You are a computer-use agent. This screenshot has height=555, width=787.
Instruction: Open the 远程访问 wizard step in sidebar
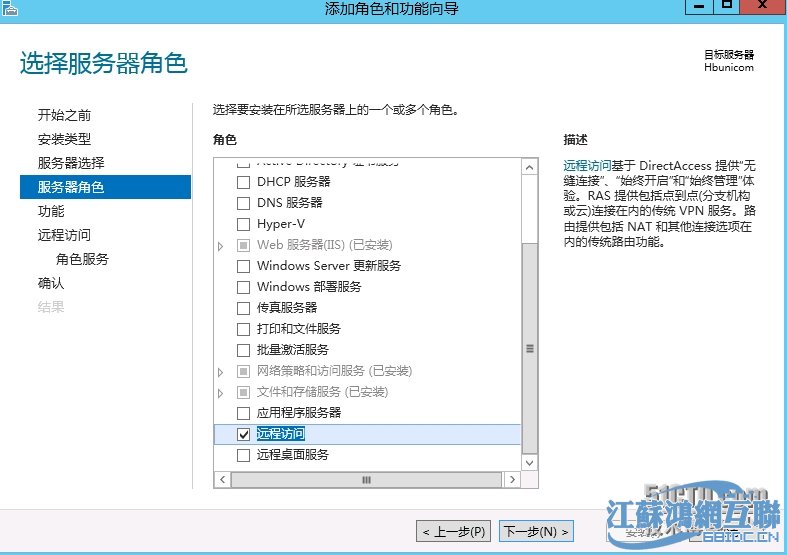(64, 235)
